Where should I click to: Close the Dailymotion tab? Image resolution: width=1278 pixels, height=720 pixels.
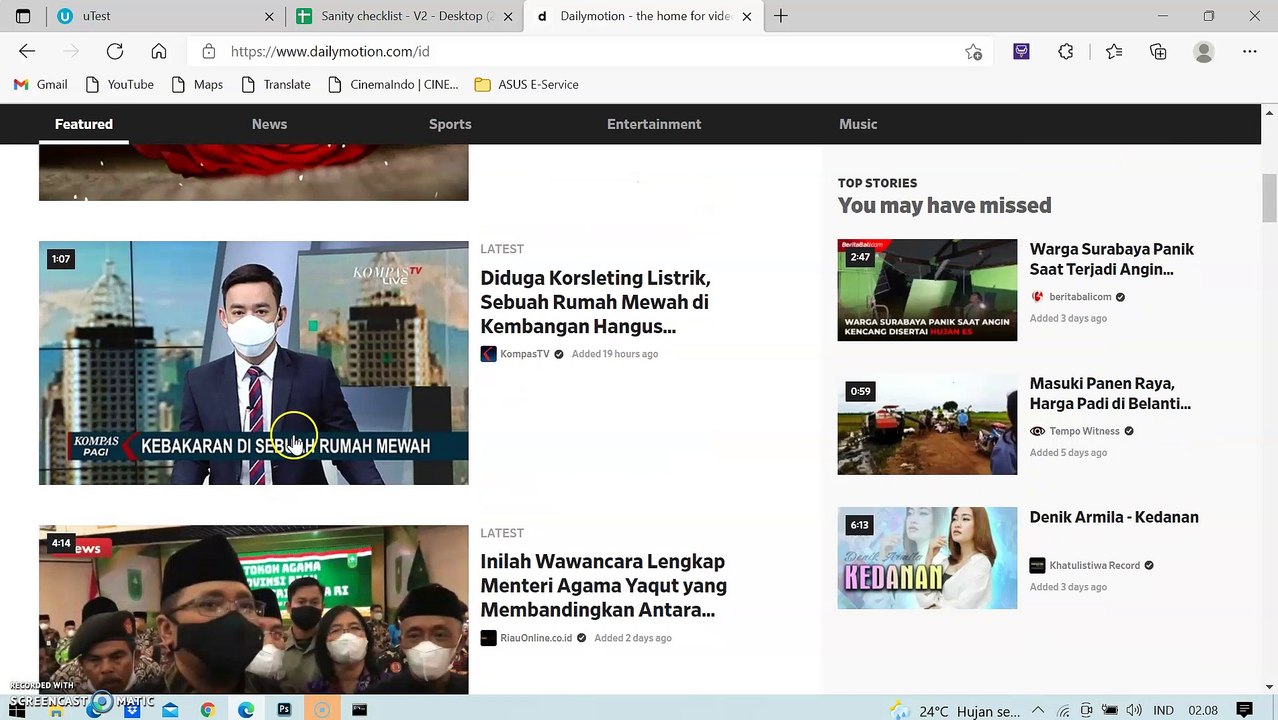click(746, 17)
